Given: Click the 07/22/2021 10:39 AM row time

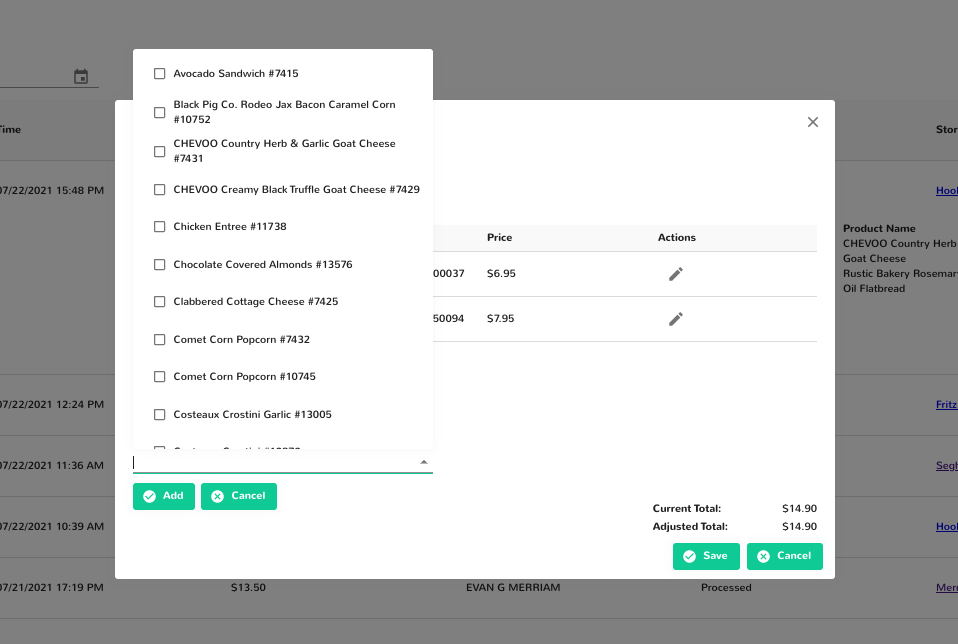Looking at the screenshot, I should (x=51, y=527).
